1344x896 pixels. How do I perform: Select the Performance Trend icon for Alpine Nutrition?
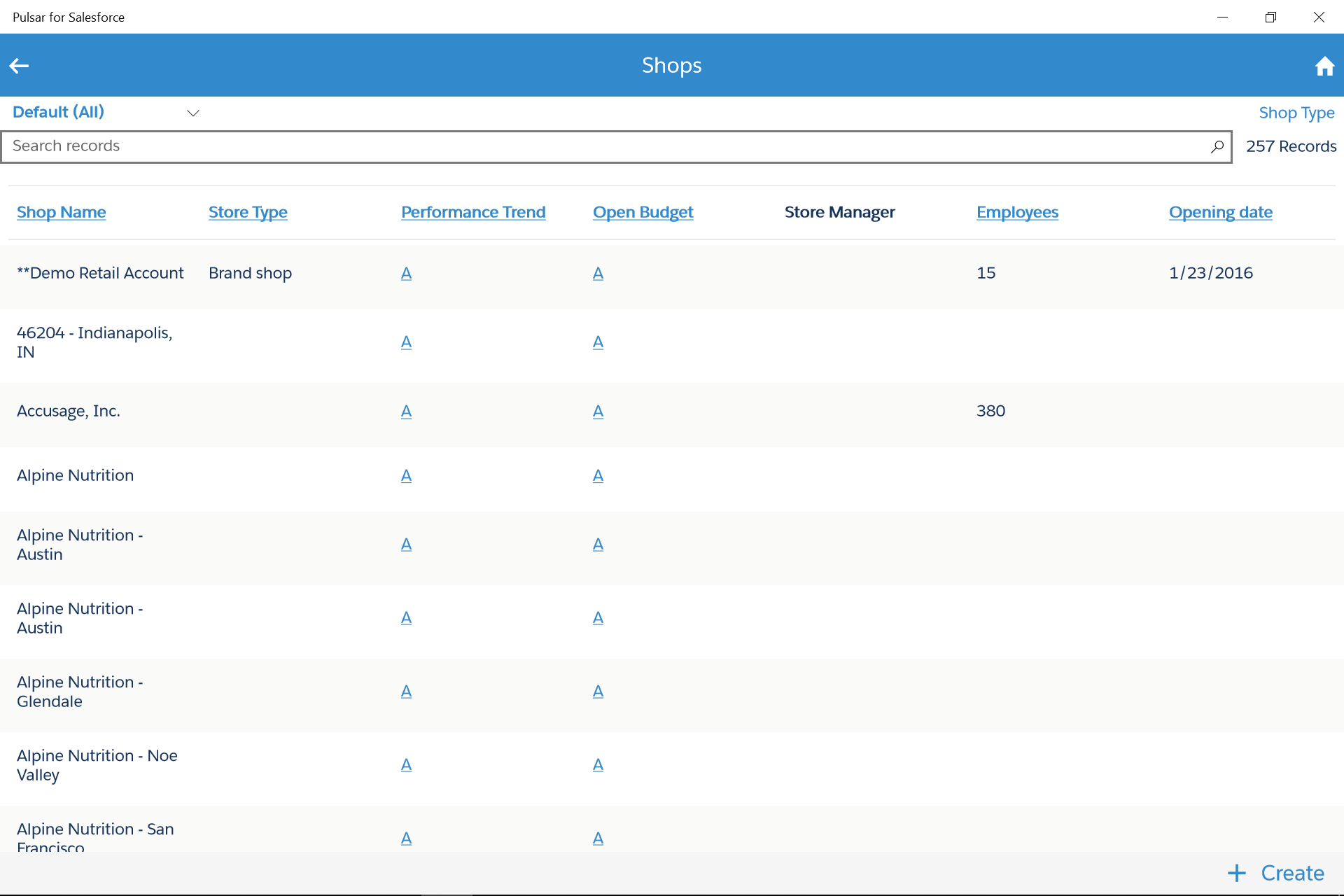406,476
